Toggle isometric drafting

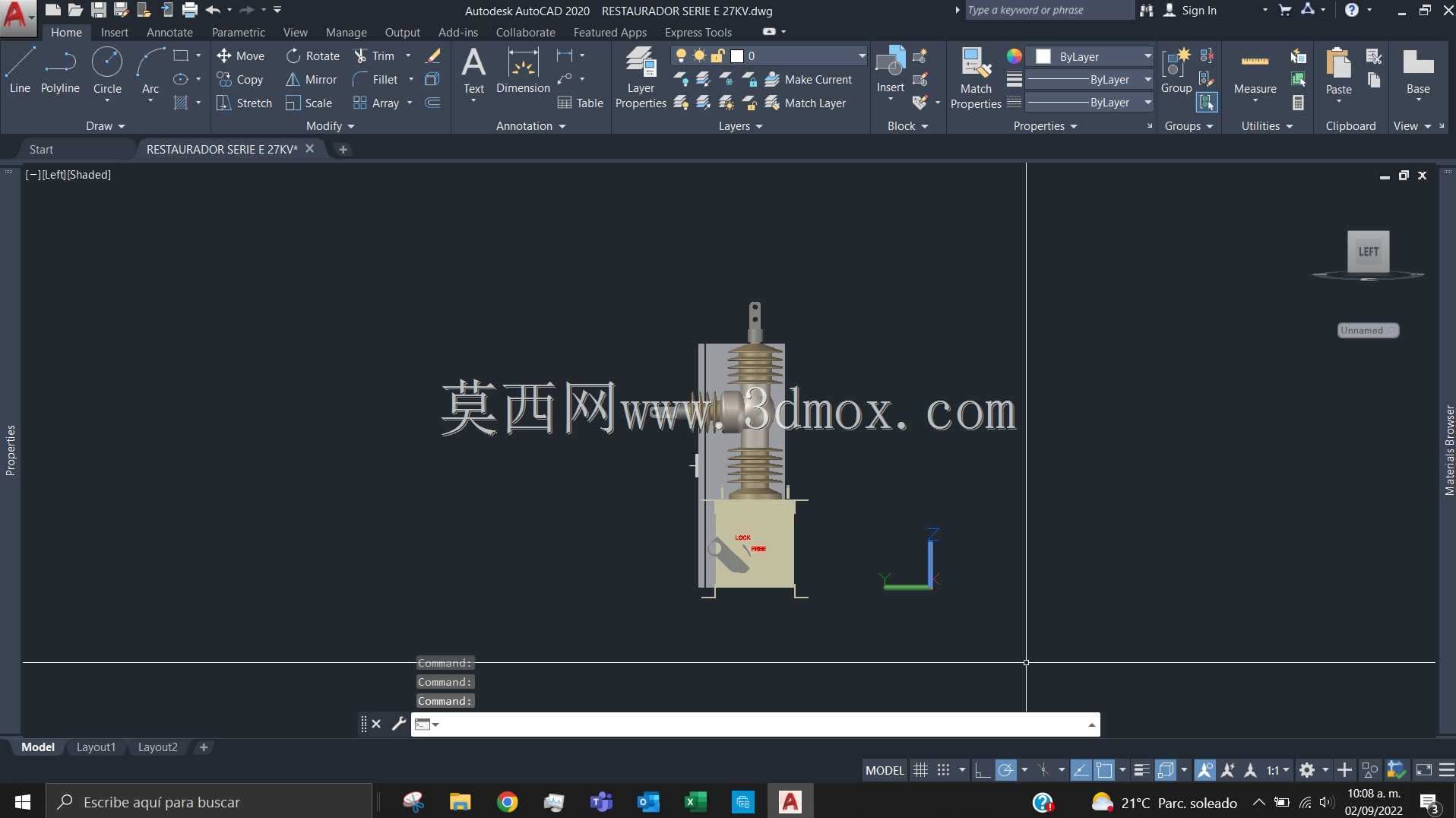coord(1043,770)
